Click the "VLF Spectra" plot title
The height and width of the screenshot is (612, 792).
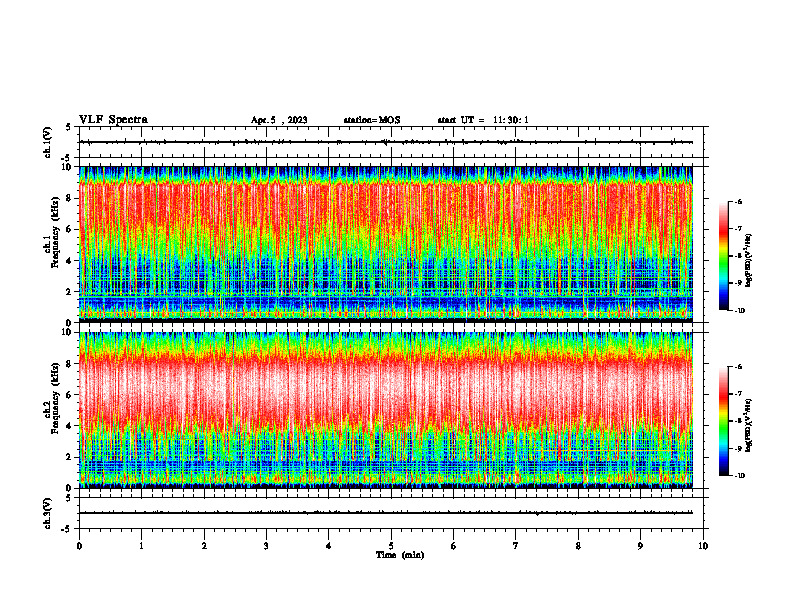pyautogui.click(x=113, y=120)
